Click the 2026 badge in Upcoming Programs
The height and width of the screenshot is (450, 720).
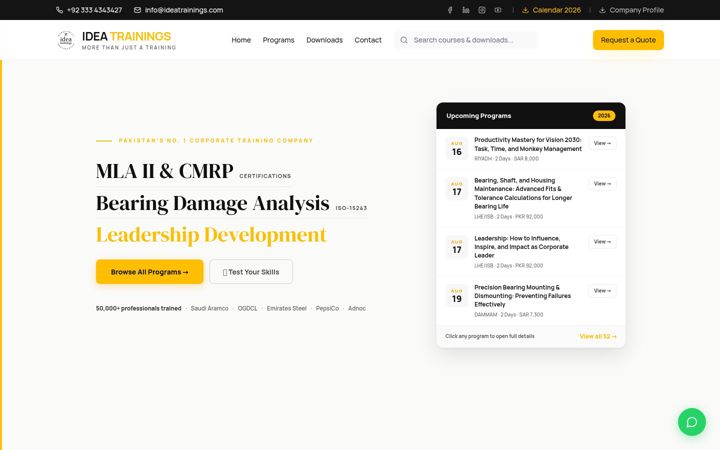[604, 116]
